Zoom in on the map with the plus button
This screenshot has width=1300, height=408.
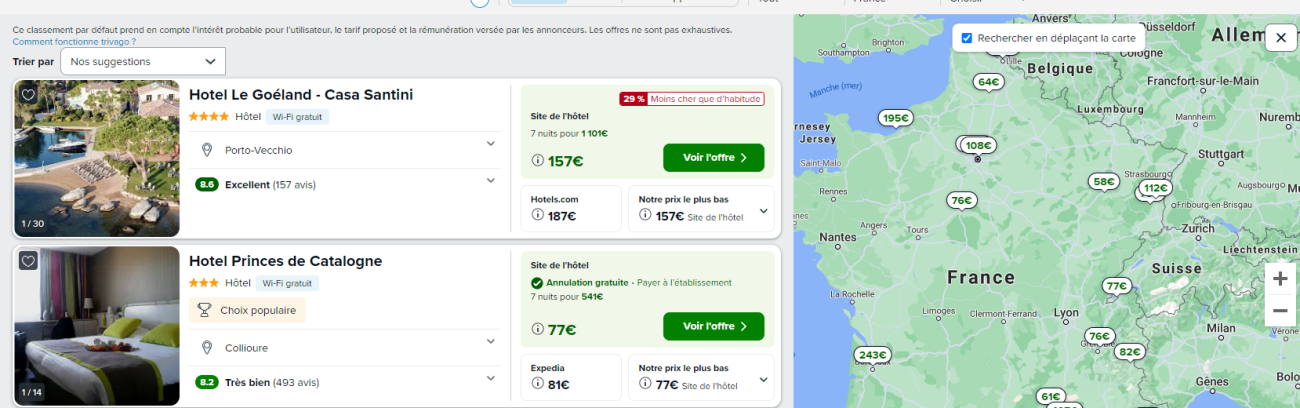pos(1280,278)
